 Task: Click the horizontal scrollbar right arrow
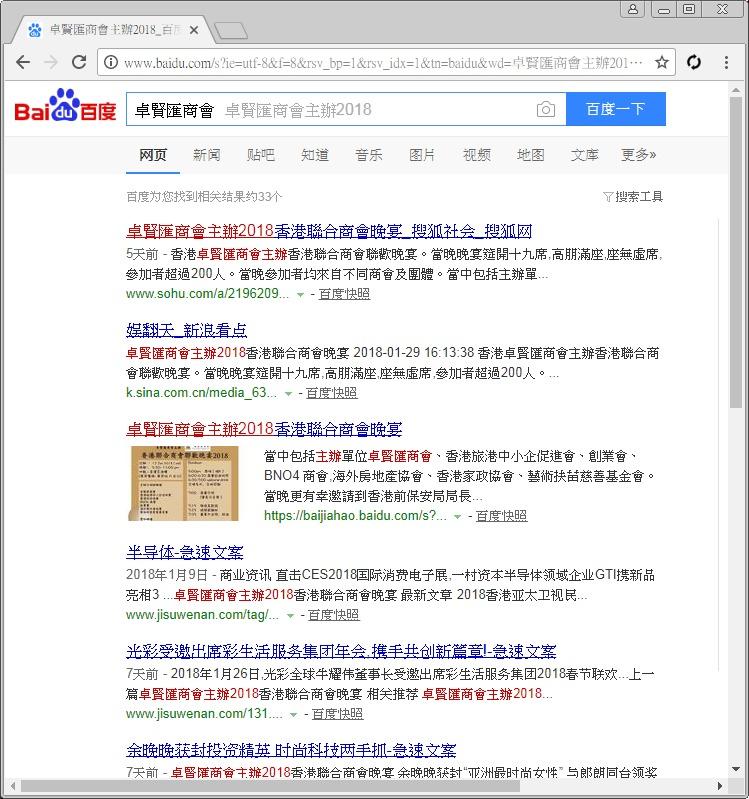tap(720, 786)
